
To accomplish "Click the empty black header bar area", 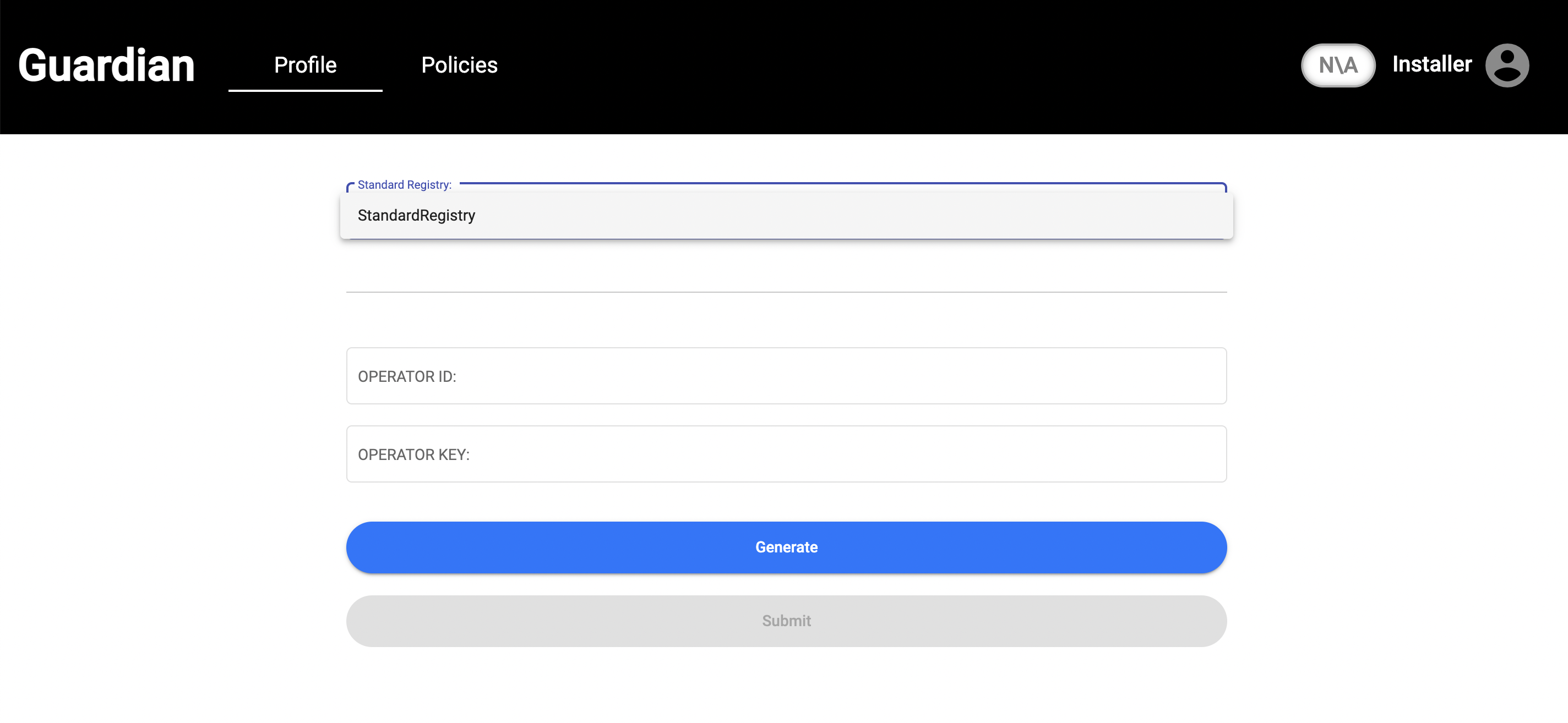I will (883, 65).
